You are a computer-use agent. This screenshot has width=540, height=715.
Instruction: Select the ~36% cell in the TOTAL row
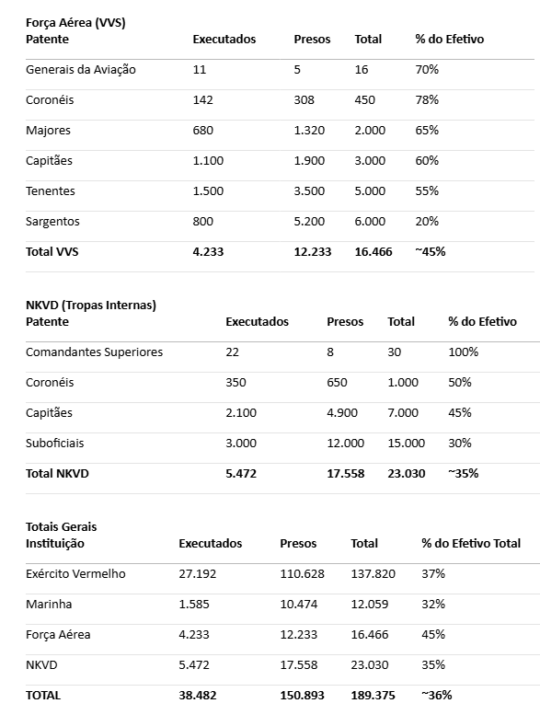tap(436, 695)
